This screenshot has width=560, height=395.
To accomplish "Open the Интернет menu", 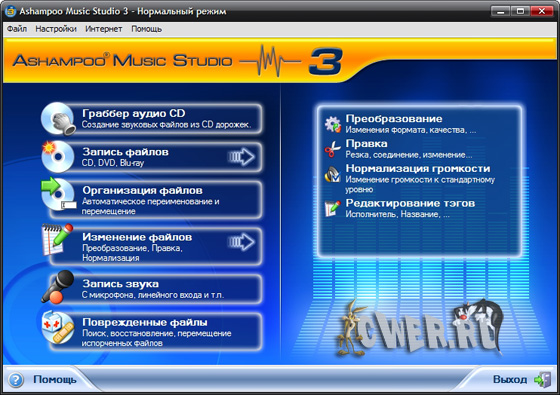I will point(104,29).
